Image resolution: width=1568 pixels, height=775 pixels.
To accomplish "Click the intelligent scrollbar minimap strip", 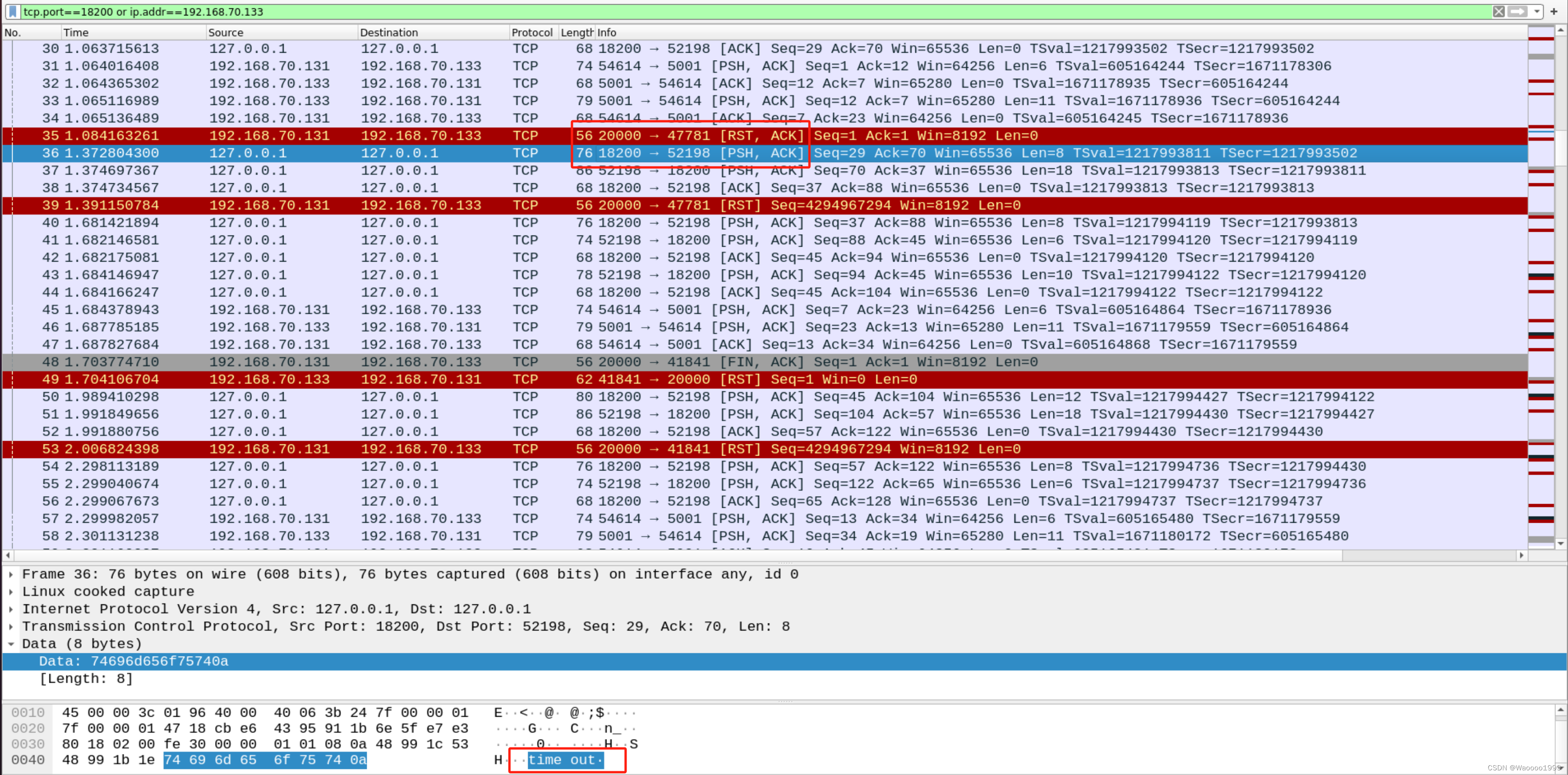I will (x=1540, y=287).
